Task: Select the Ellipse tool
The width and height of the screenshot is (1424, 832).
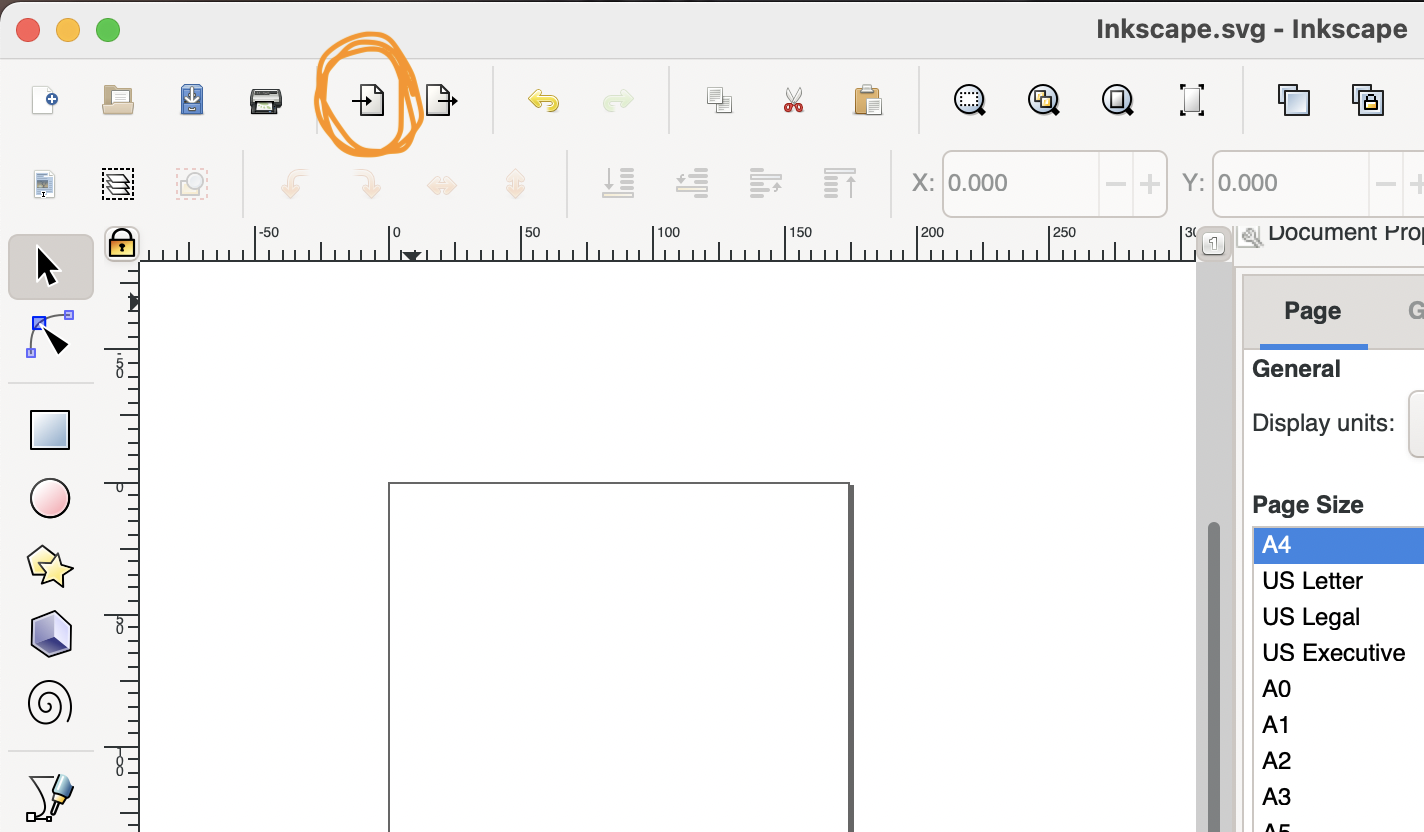Action: [x=50, y=498]
